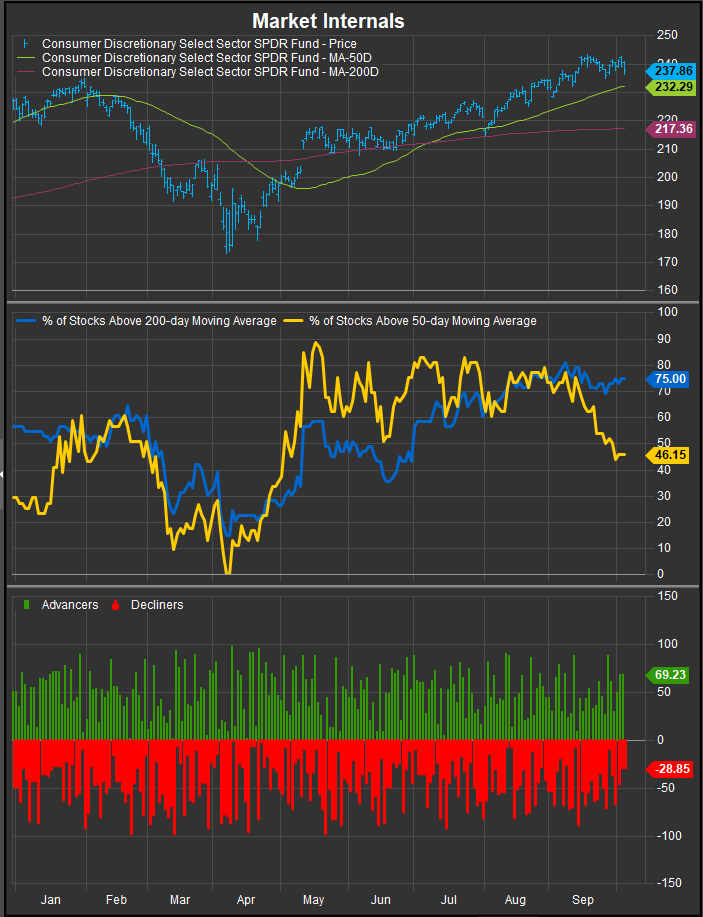Screen dimensions: 703x917
Task: Click Jan on the time axis
Action: coord(50,898)
